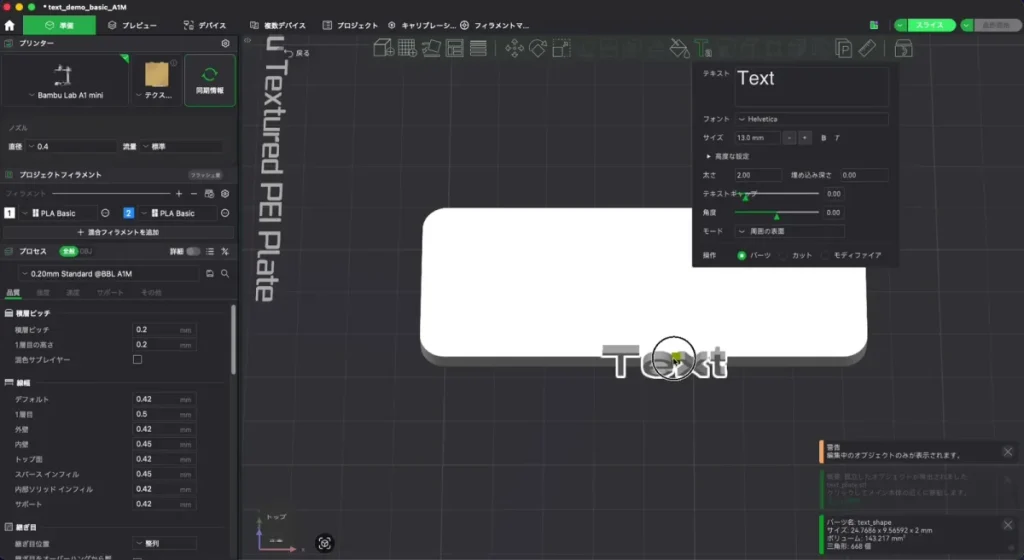Toggle the Text shape tool
1024x560 pixels.
[703, 48]
